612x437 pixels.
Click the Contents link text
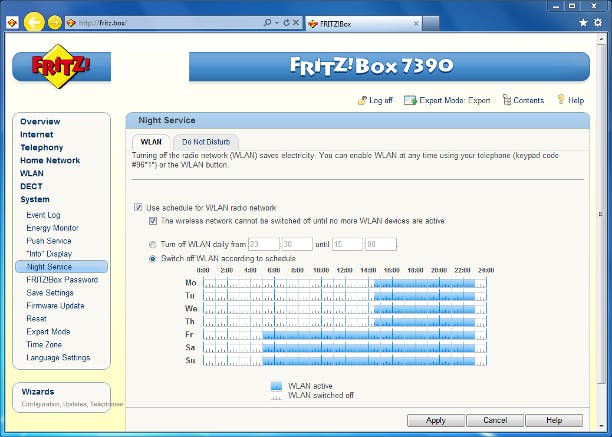[528, 100]
